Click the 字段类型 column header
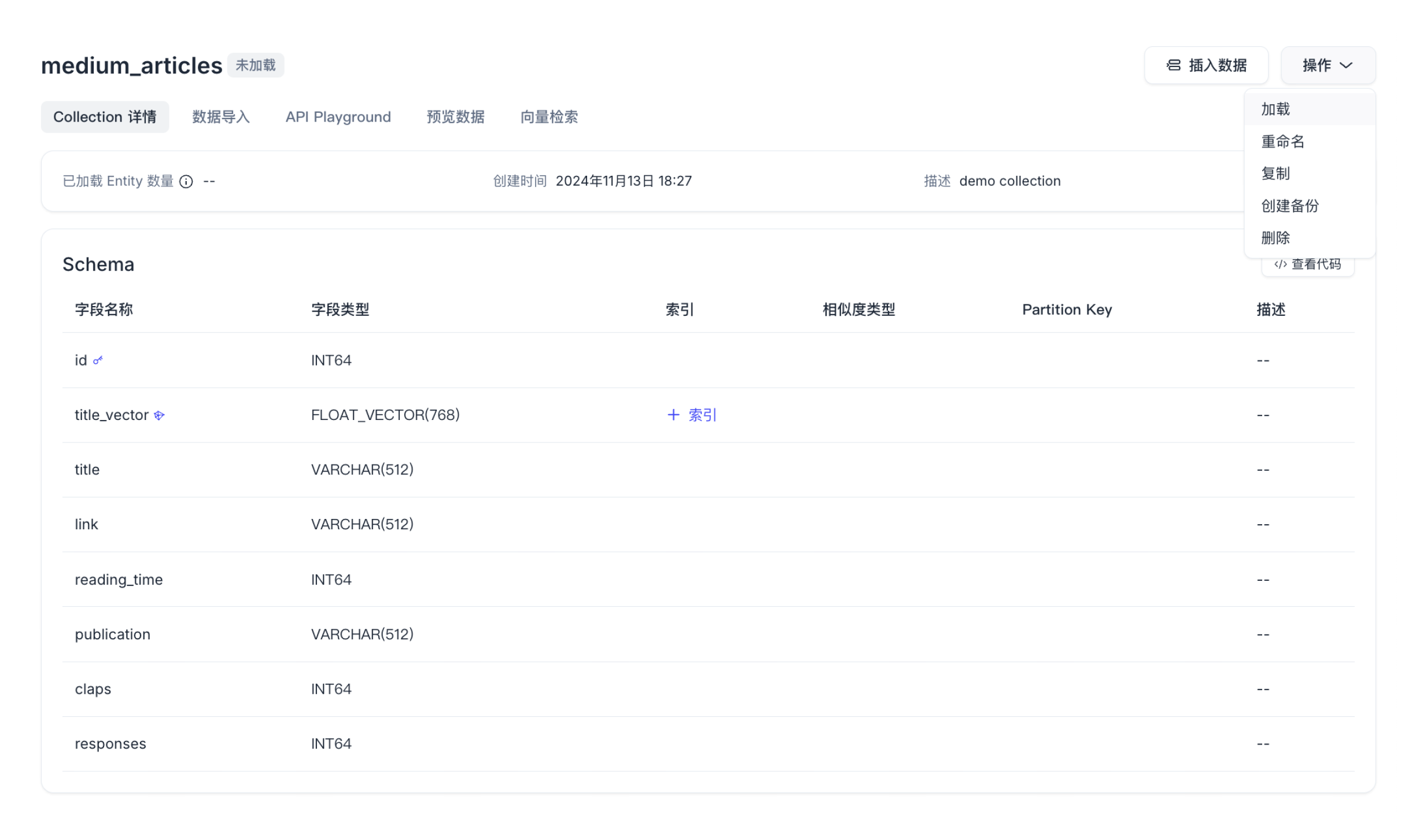 [340, 310]
